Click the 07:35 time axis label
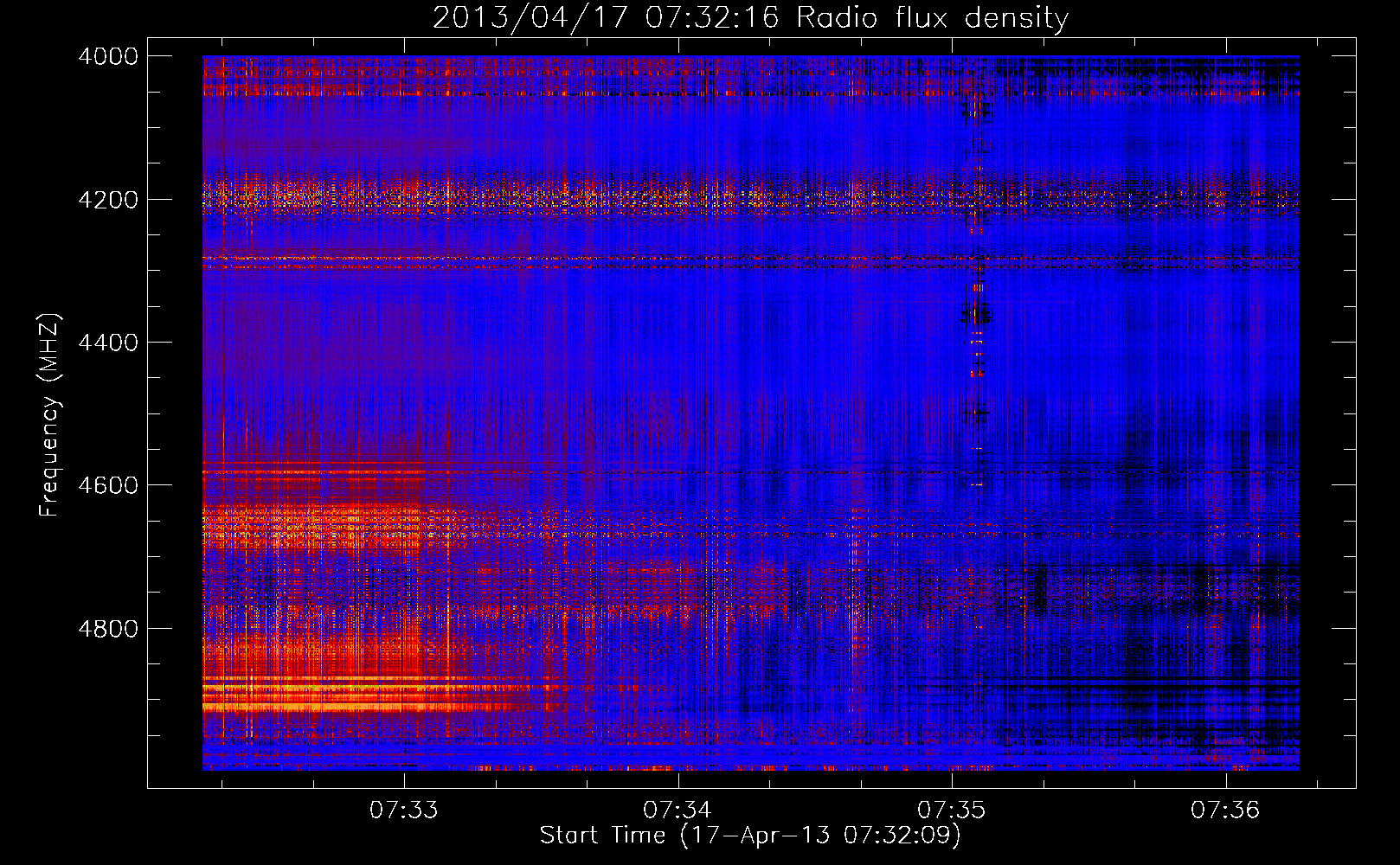 952,811
